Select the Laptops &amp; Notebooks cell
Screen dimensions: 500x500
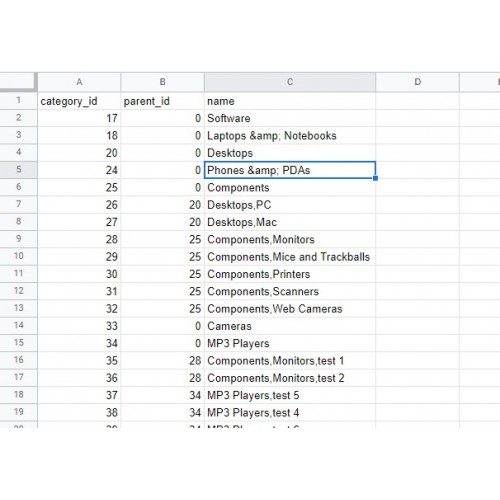tap(290, 136)
